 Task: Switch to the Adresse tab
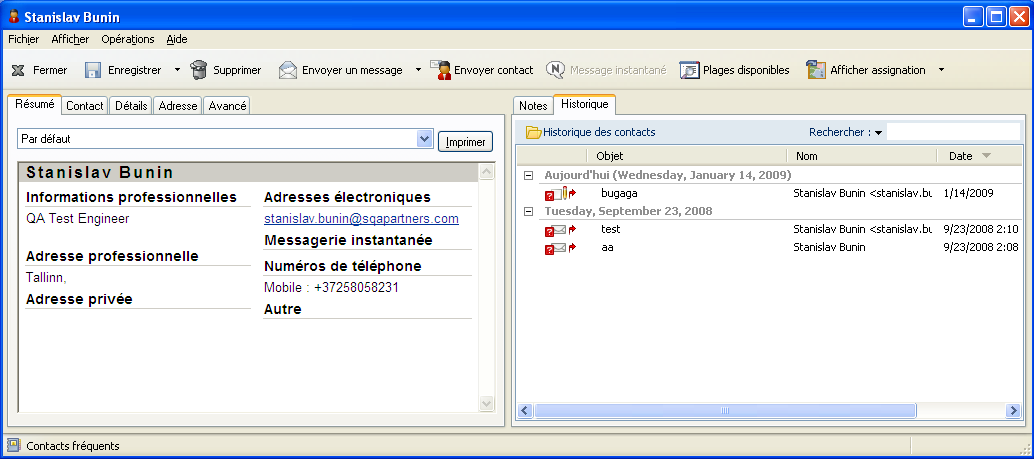178,106
